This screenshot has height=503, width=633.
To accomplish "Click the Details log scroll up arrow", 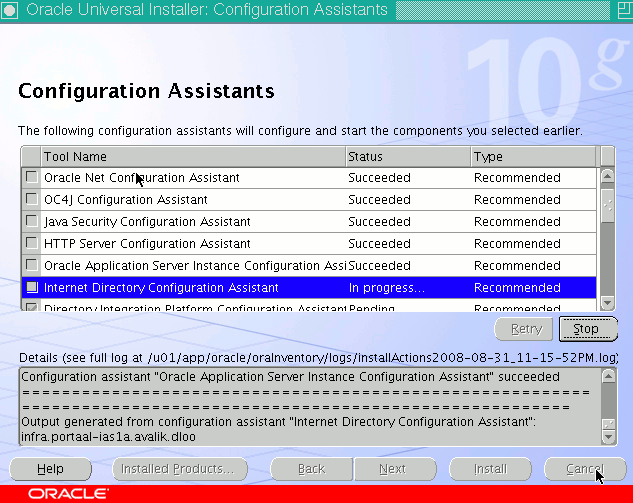I will click(608, 377).
